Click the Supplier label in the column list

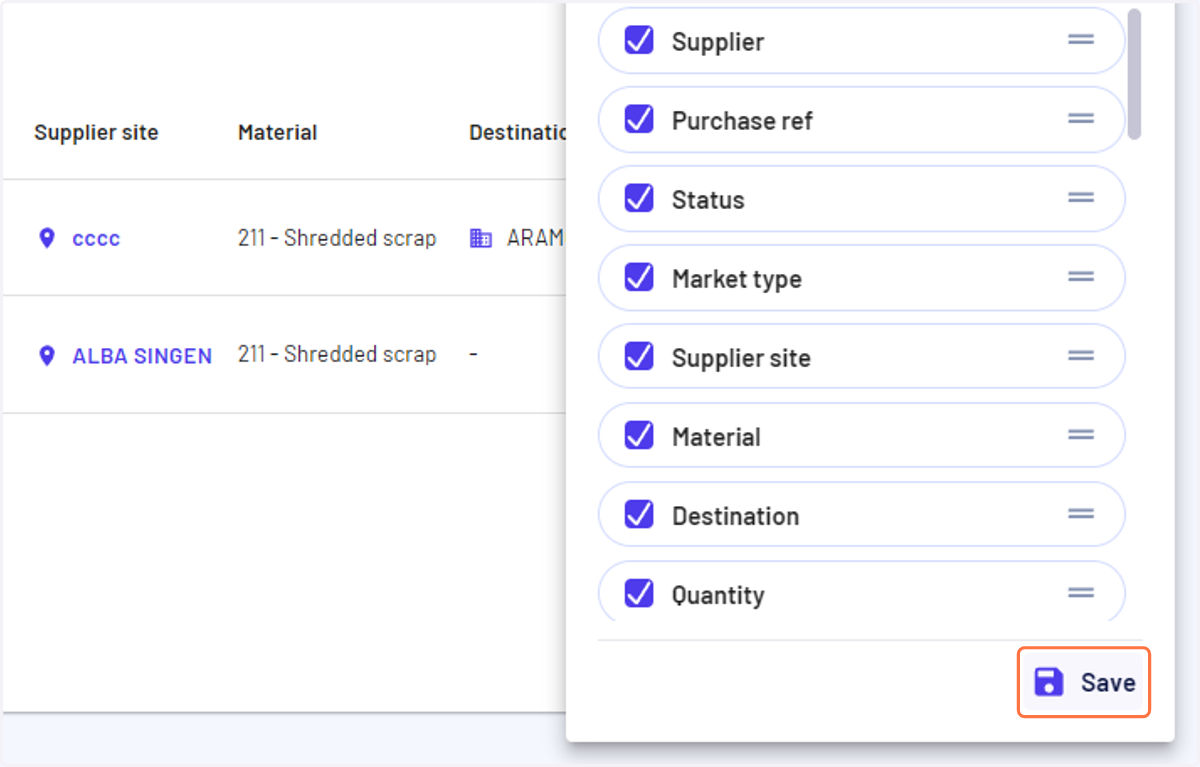click(x=718, y=42)
